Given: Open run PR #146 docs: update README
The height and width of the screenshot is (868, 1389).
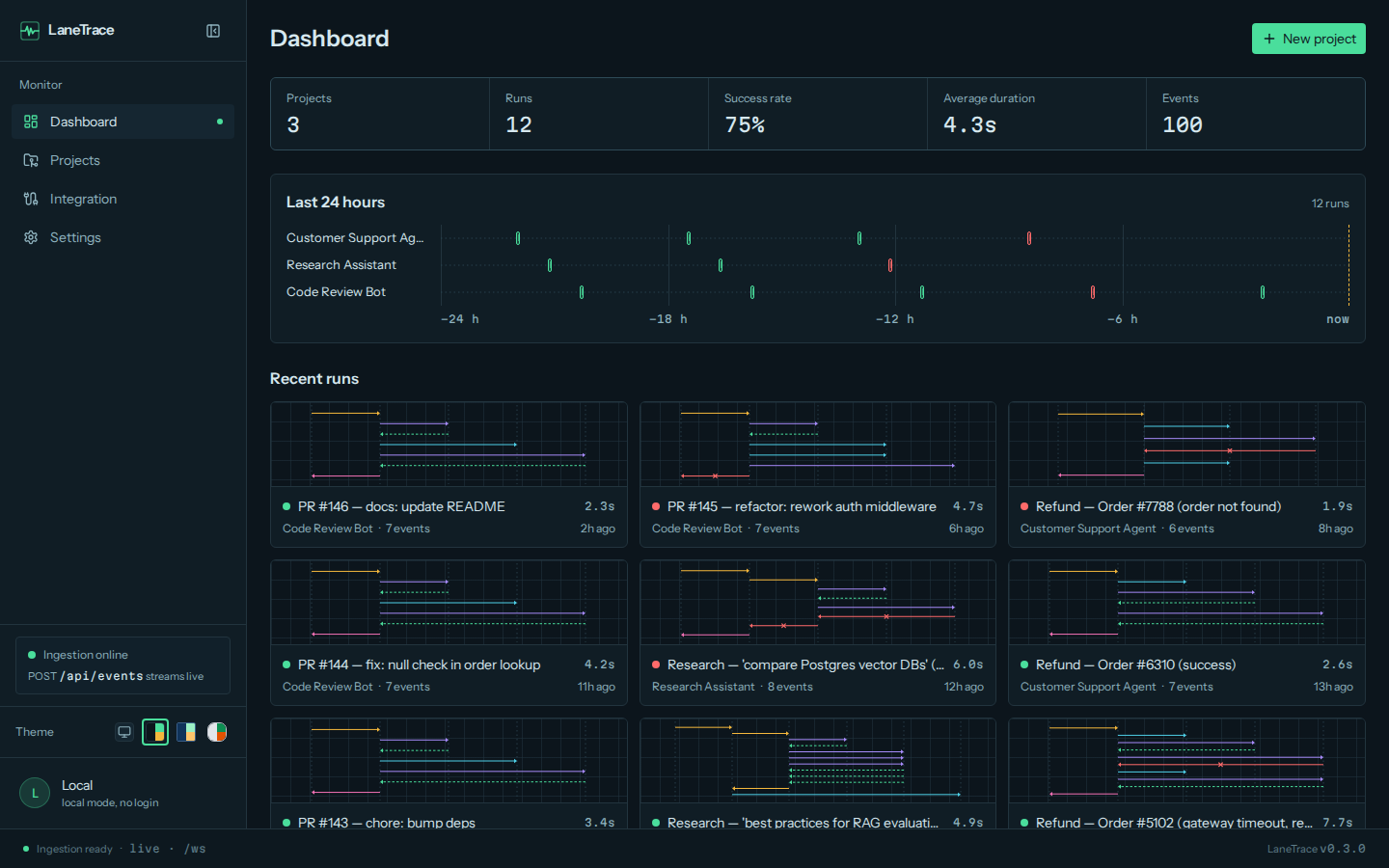Looking at the screenshot, I should click(449, 475).
